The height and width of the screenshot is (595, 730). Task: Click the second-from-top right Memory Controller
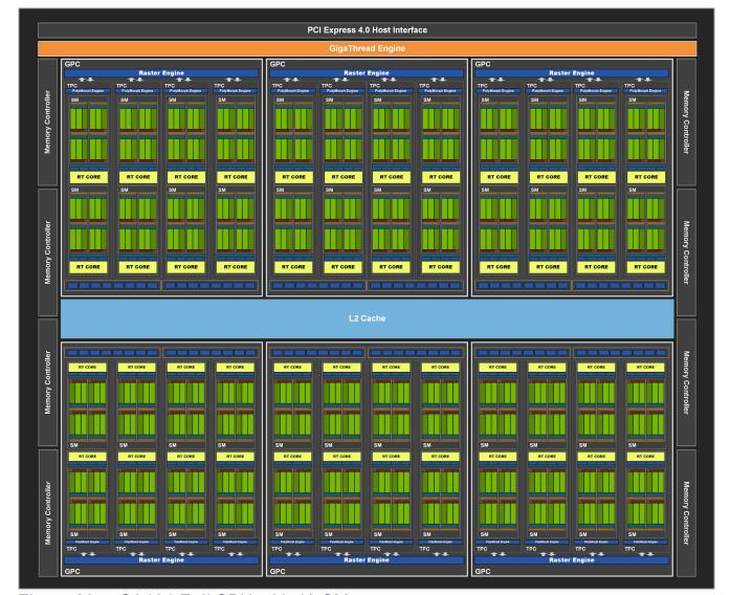[686, 252]
